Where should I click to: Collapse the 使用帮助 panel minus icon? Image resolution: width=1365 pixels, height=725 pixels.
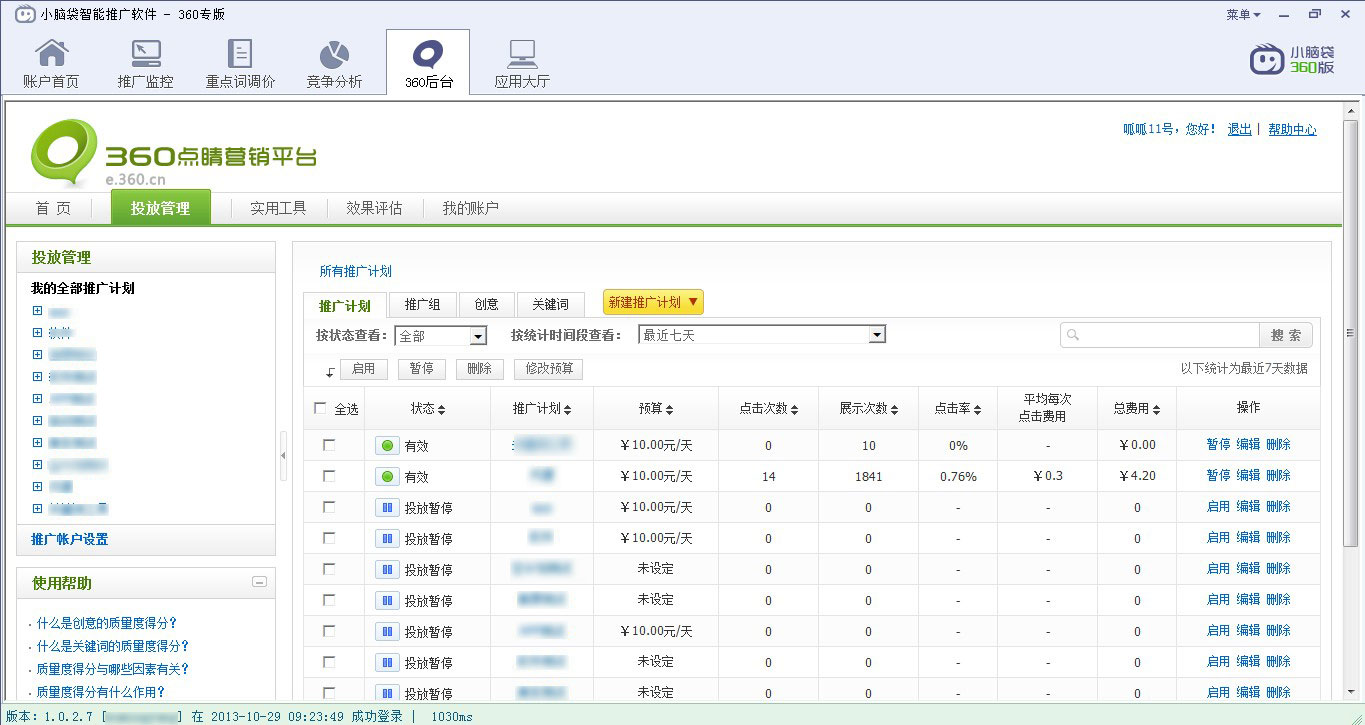[x=260, y=582]
